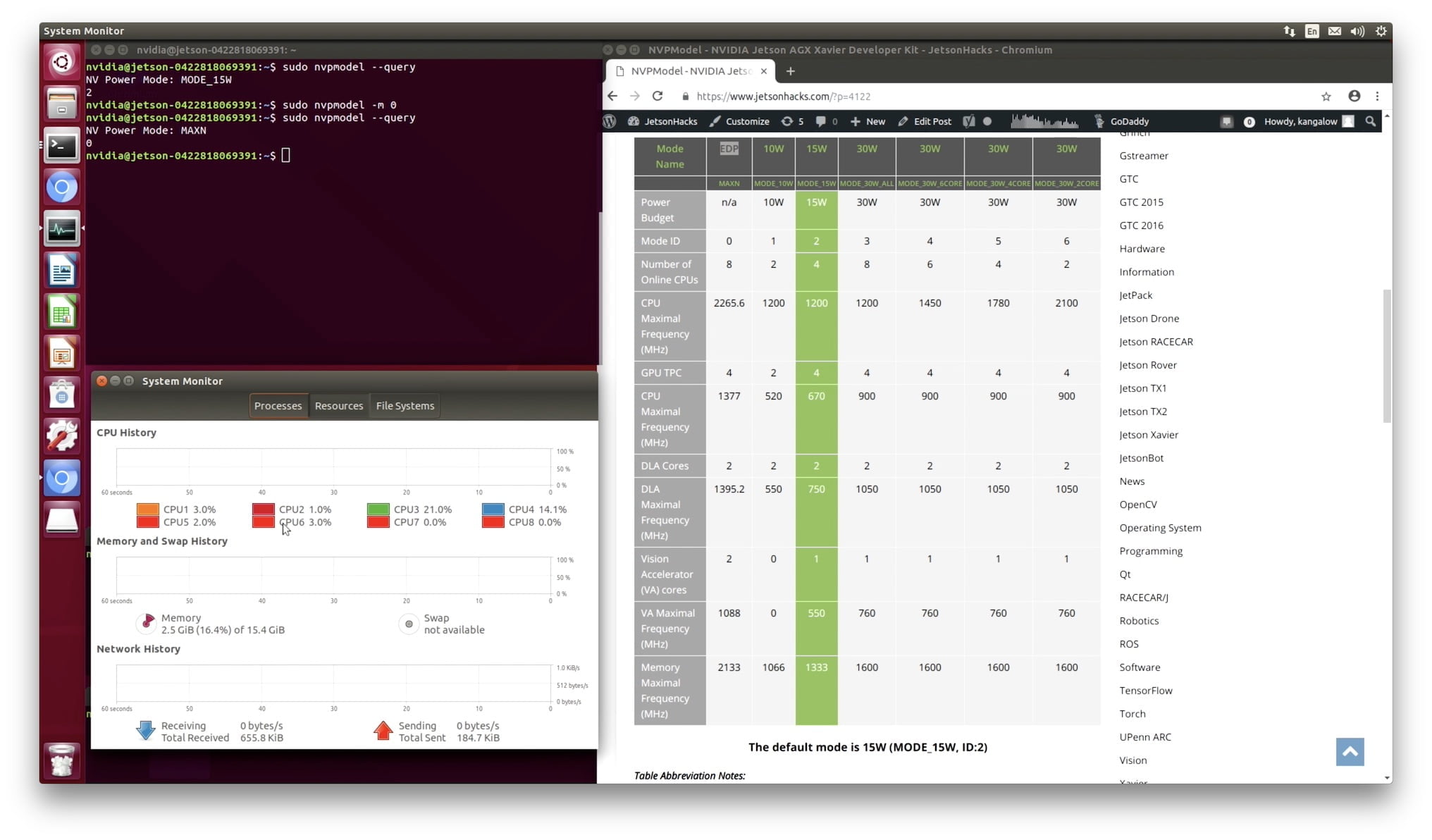Viewport: 1432px width, 840px height.
Task: Switch to the Resources tab
Action: (x=338, y=406)
